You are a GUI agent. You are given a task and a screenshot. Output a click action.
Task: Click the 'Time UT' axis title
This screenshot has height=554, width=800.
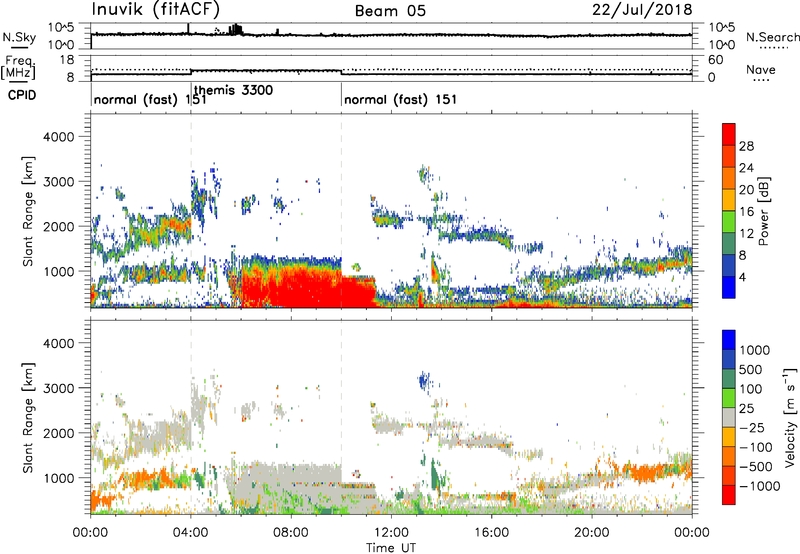coord(391,548)
